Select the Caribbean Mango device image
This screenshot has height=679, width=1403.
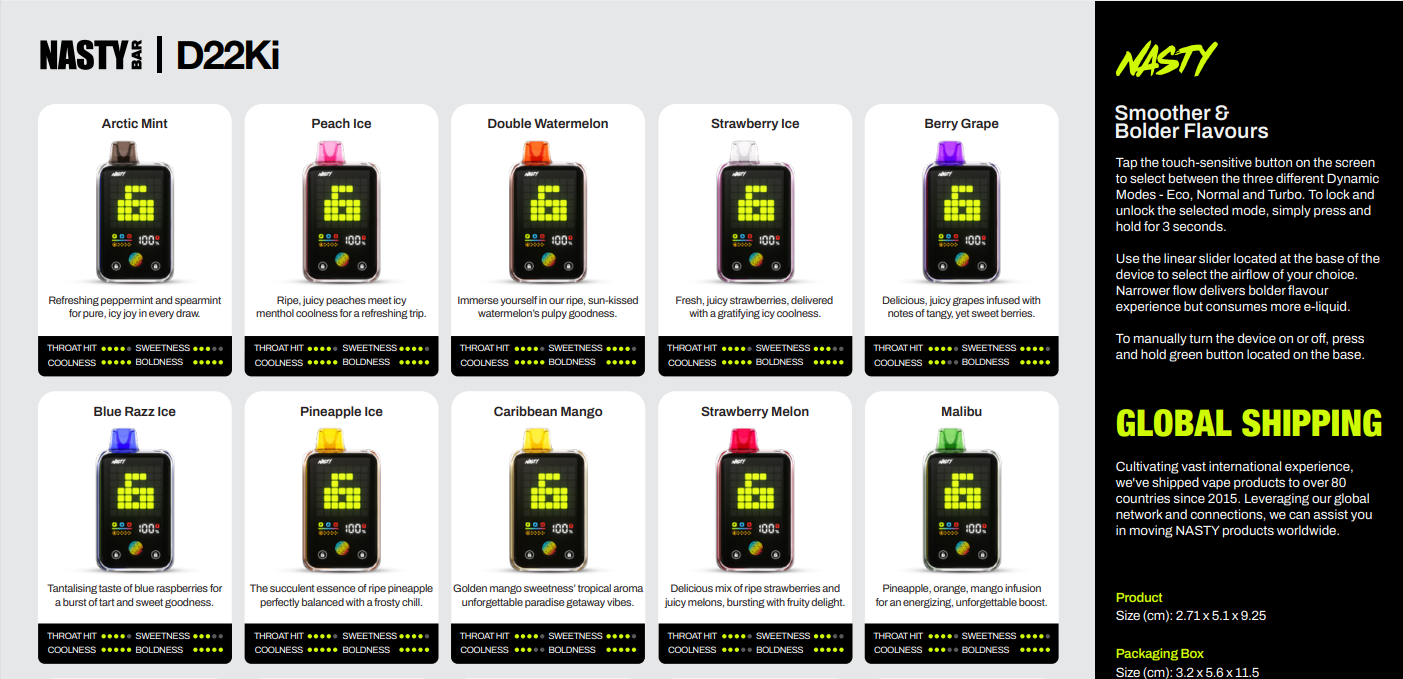click(x=548, y=500)
